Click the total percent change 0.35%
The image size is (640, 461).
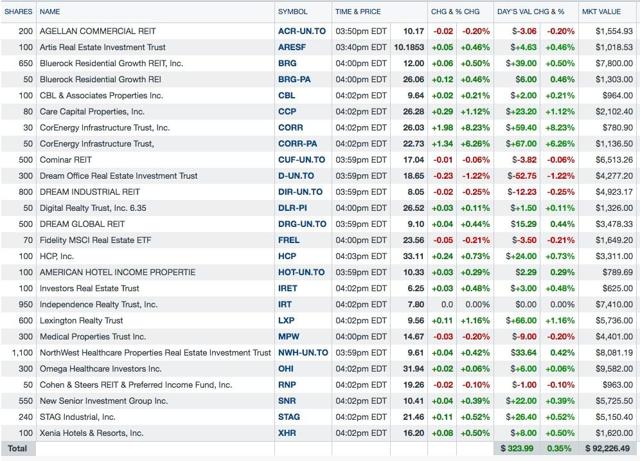click(559, 448)
